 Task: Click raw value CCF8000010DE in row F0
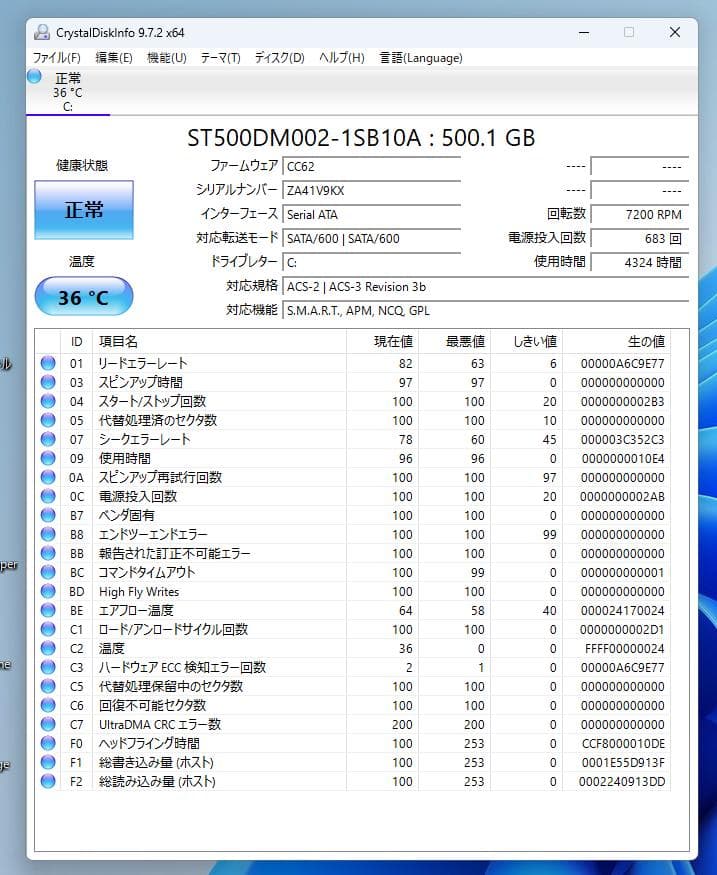click(x=623, y=743)
